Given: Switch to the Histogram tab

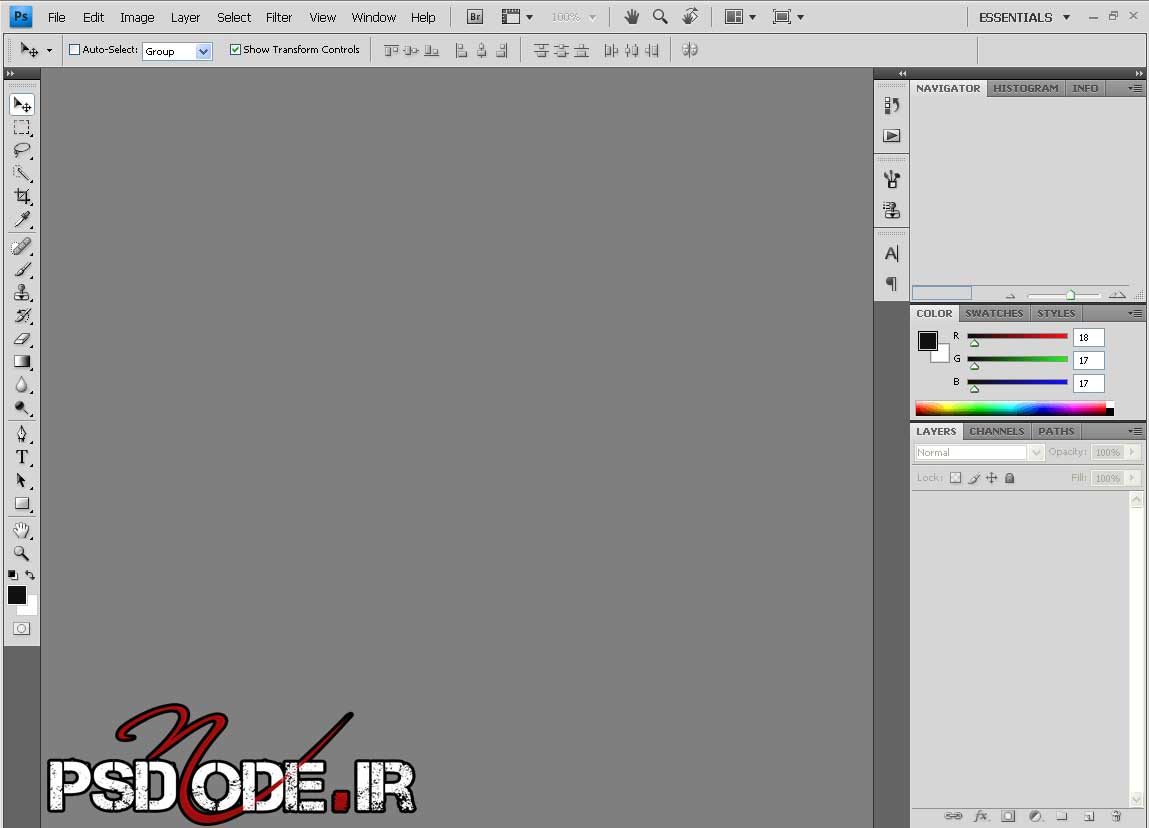Looking at the screenshot, I should coord(1025,88).
